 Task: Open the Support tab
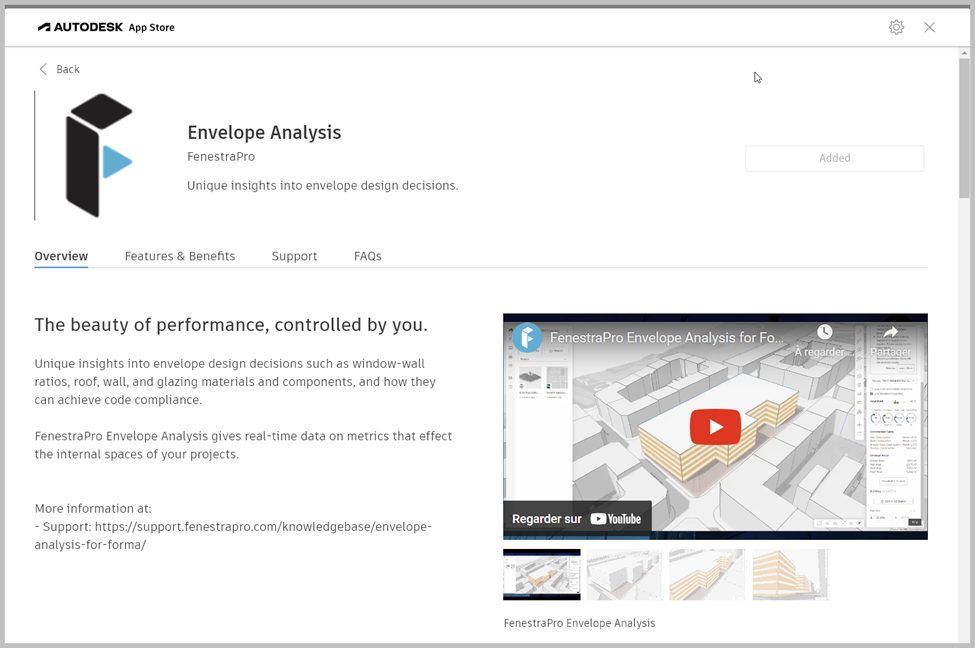tap(294, 256)
